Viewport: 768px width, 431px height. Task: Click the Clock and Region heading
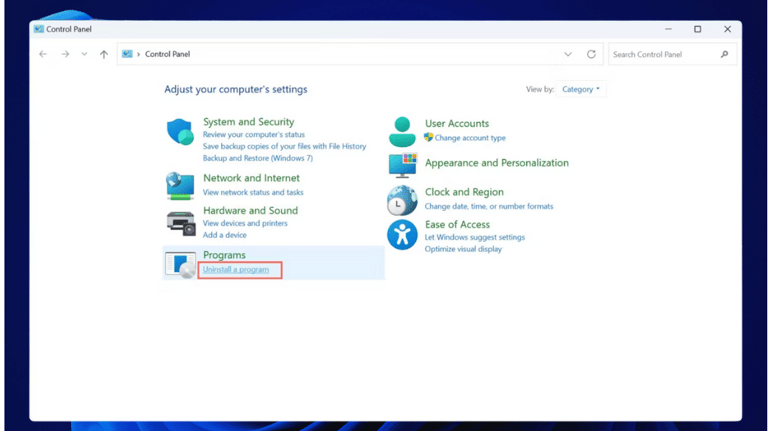pyautogui.click(x=464, y=192)
